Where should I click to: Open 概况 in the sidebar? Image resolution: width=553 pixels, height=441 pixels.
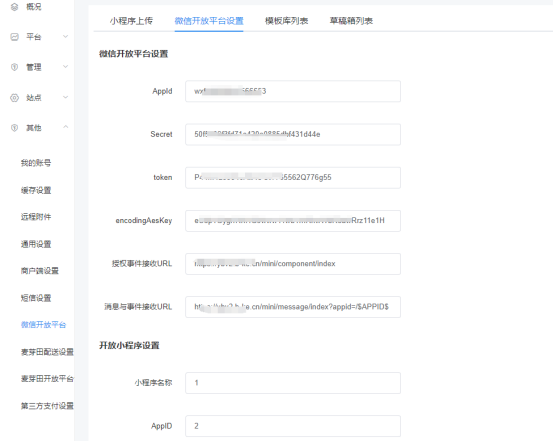point(34,7)
